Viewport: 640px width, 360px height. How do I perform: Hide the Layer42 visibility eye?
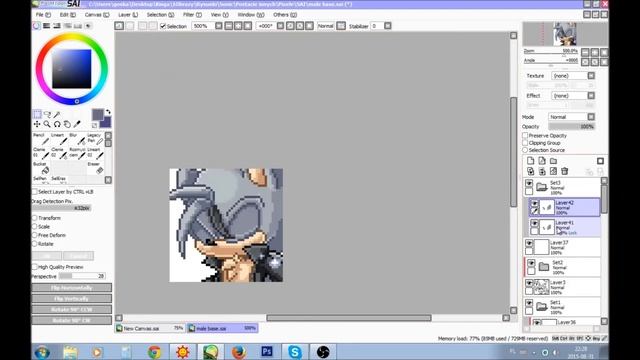[534, 203]
